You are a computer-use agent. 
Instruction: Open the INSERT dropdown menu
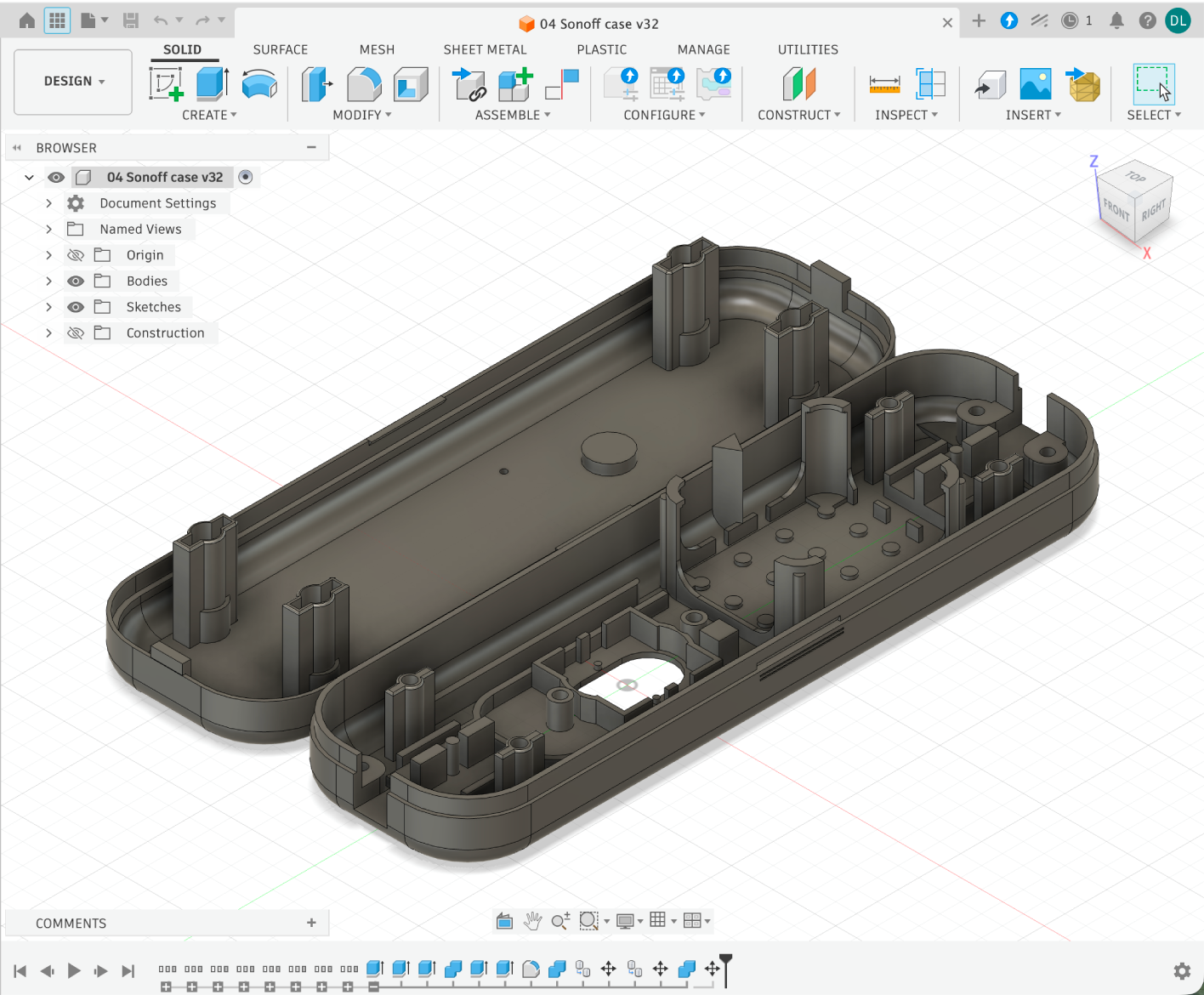click(1033, 115)
